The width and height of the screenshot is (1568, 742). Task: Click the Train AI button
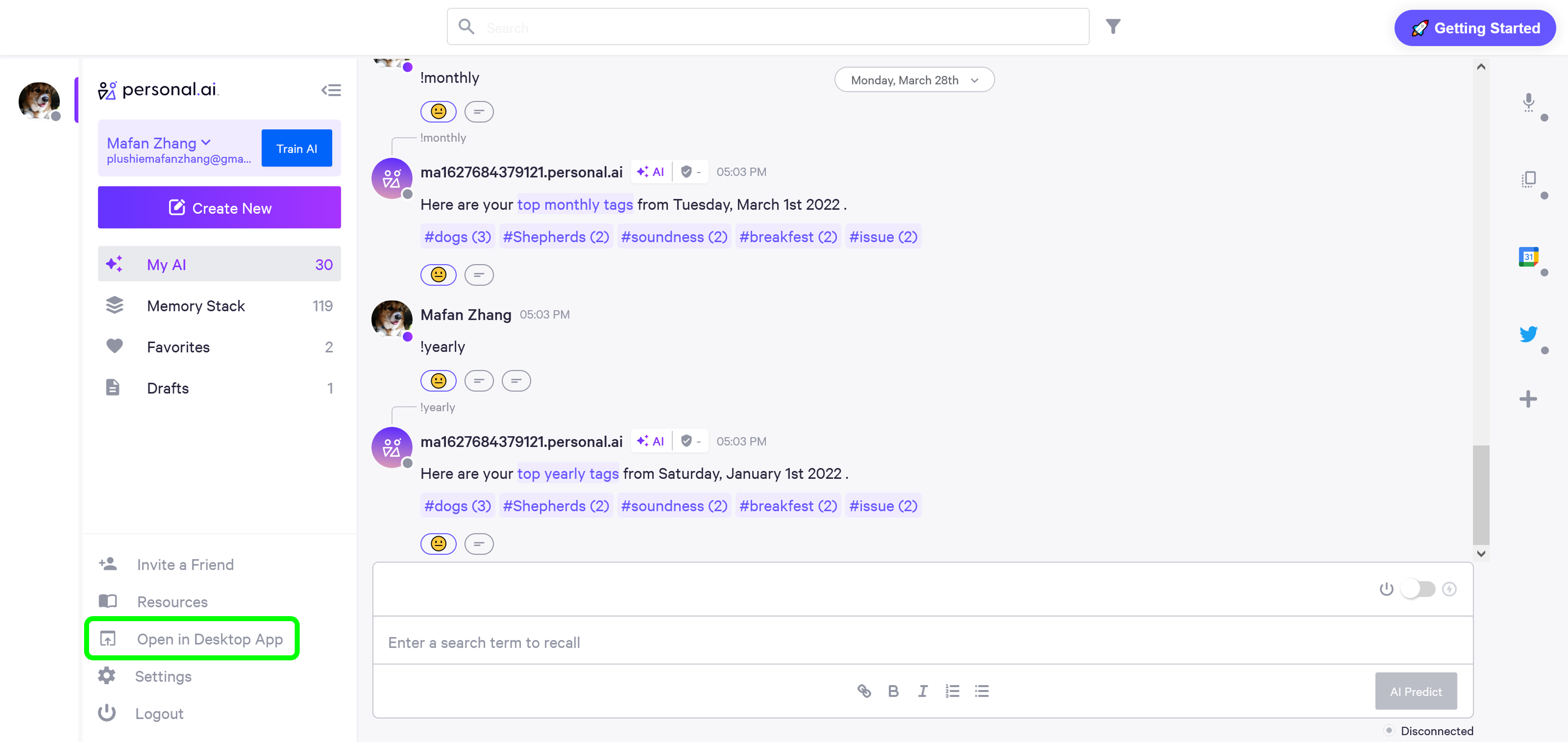pyautogui.click(x=296, y=148)
